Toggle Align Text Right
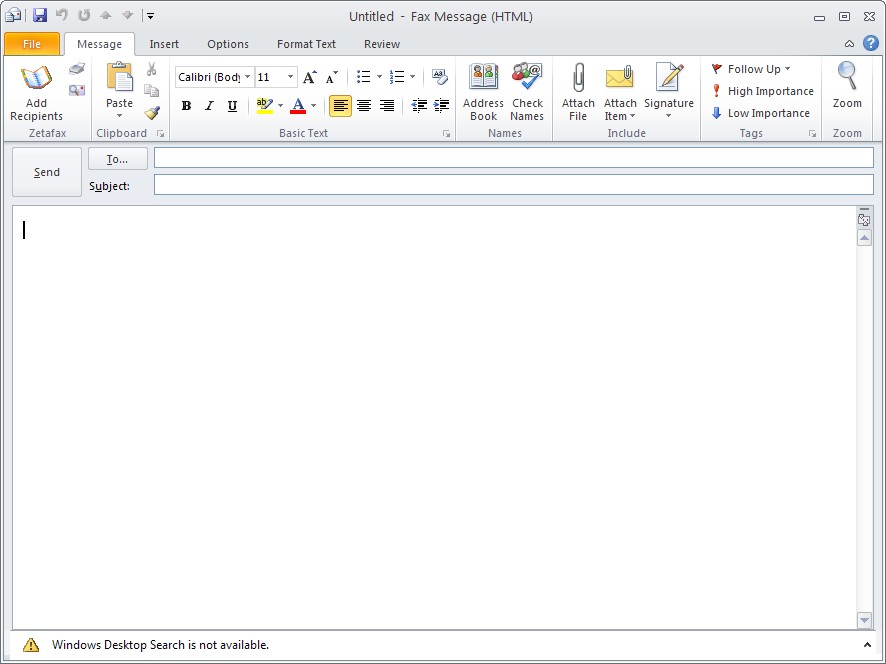 (386, 106)
